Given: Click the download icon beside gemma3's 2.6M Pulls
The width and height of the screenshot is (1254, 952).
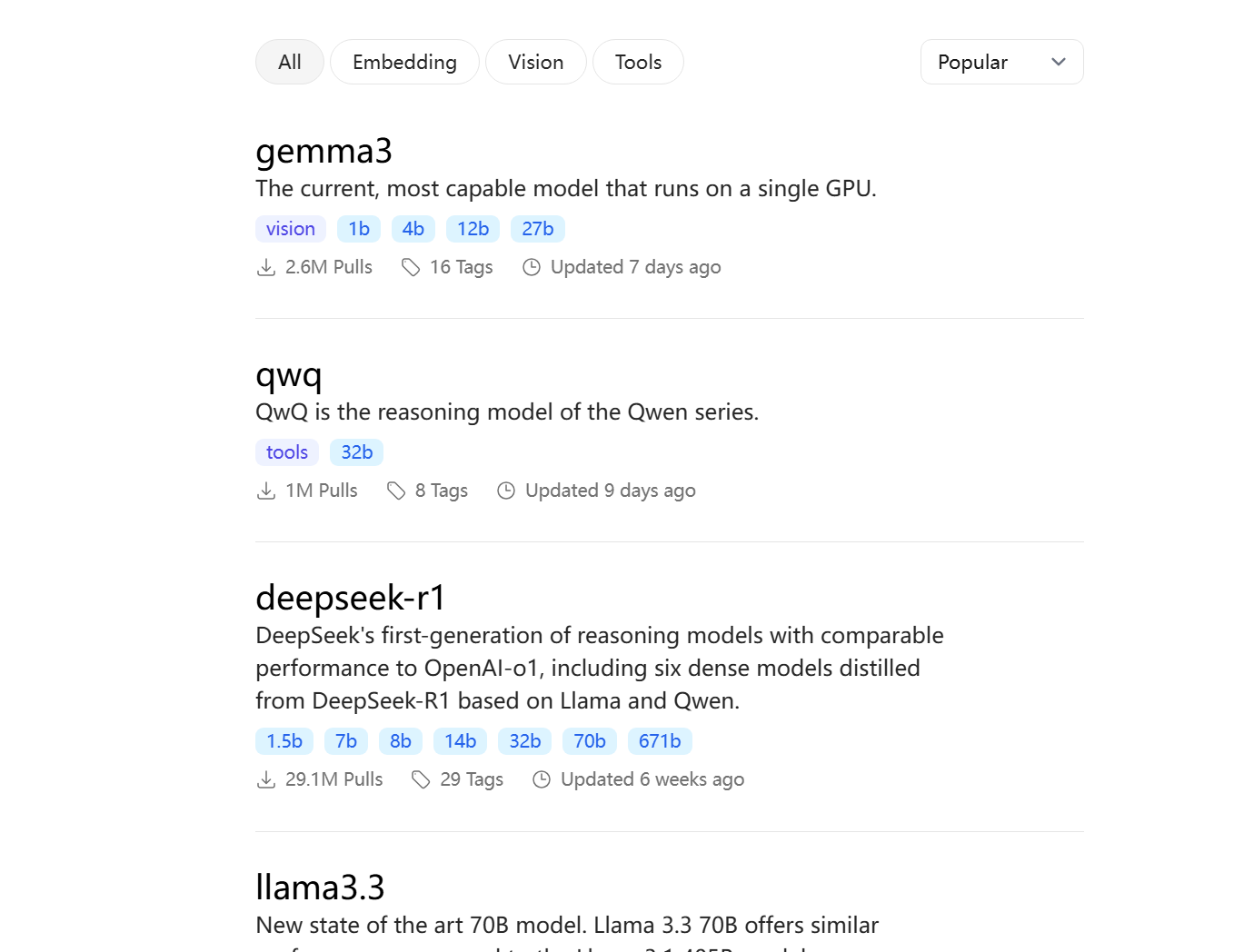Looking at the screenshot, I should tap(266, 267).
